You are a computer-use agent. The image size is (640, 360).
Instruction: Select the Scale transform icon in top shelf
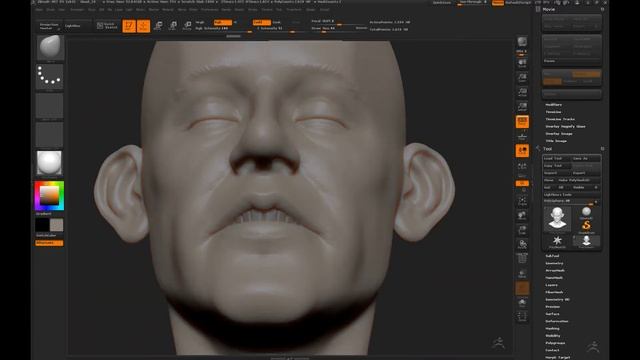[x=173, y=26]
